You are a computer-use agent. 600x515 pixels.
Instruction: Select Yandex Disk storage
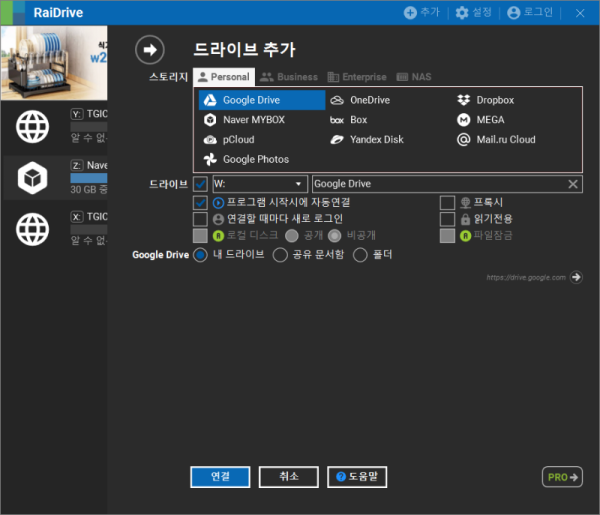(x=367, y=140)
